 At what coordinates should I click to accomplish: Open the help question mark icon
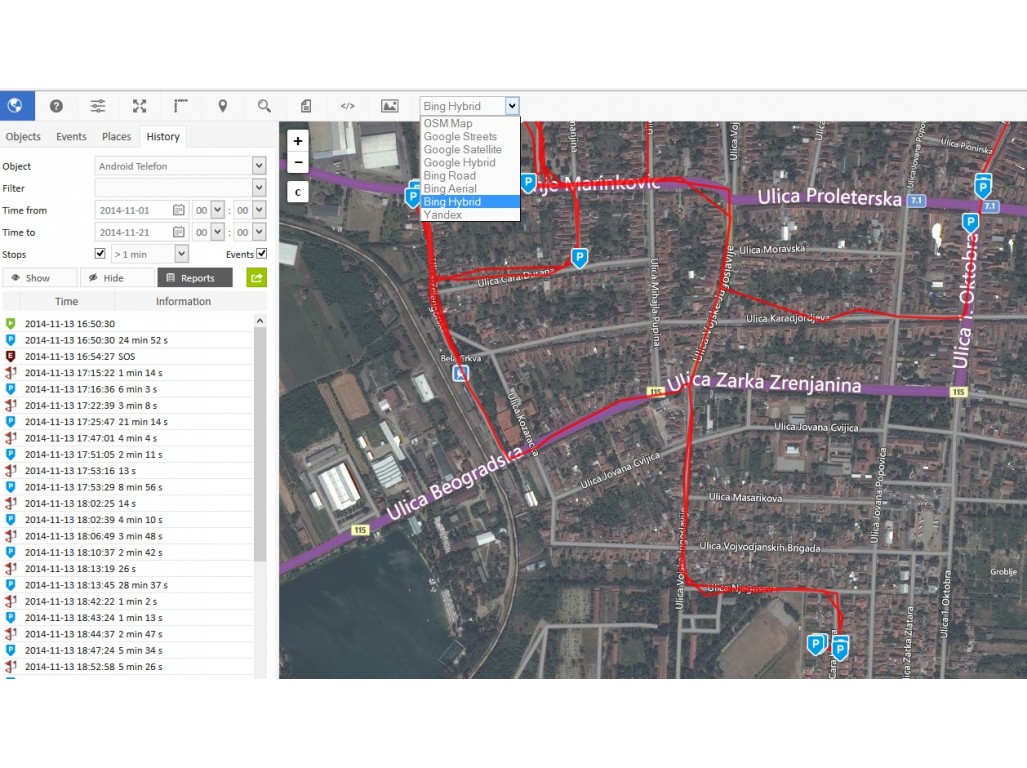pyautogui.click(x=56, y=105)
